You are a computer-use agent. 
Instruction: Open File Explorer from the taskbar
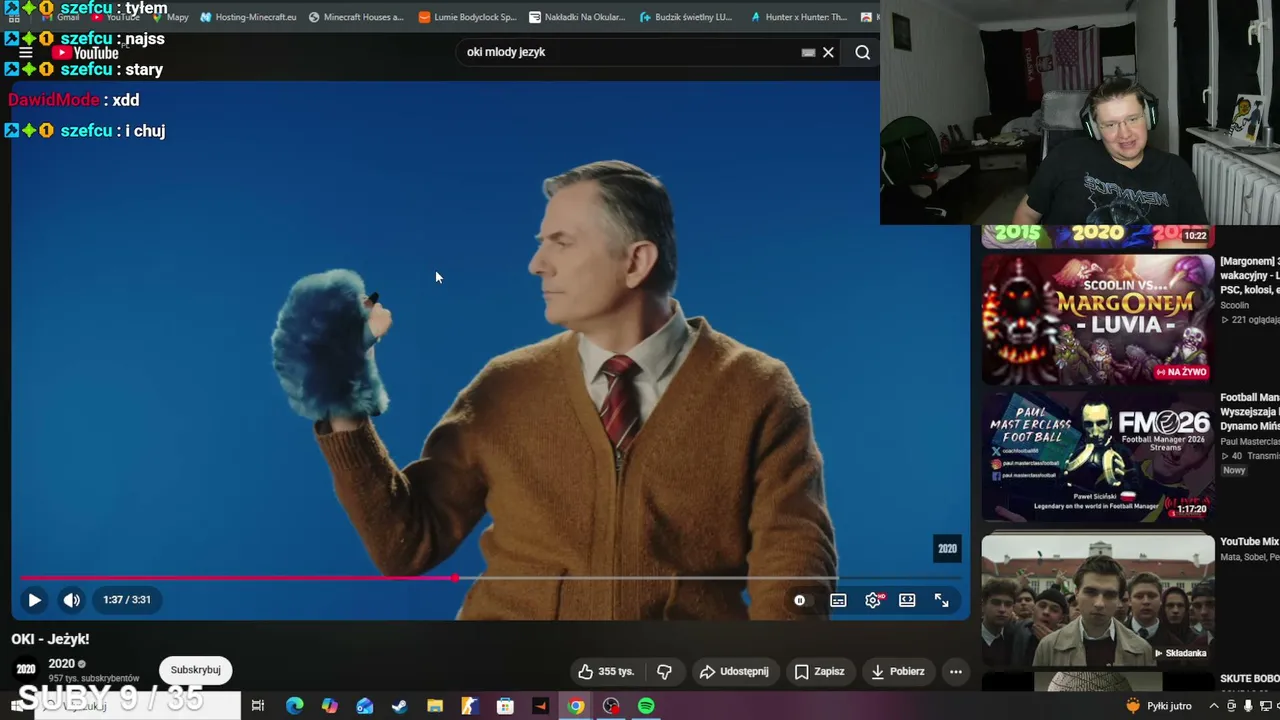pos(434,706)
